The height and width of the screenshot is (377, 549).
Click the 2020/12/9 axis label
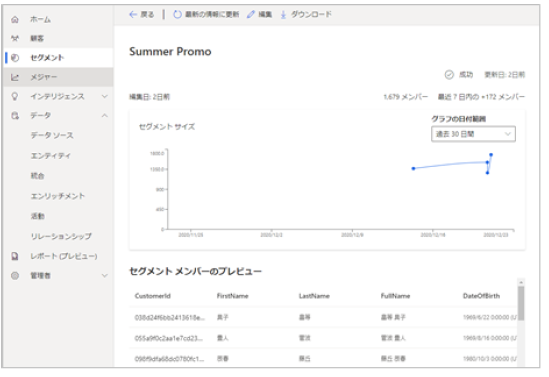[x=352, y=235]
